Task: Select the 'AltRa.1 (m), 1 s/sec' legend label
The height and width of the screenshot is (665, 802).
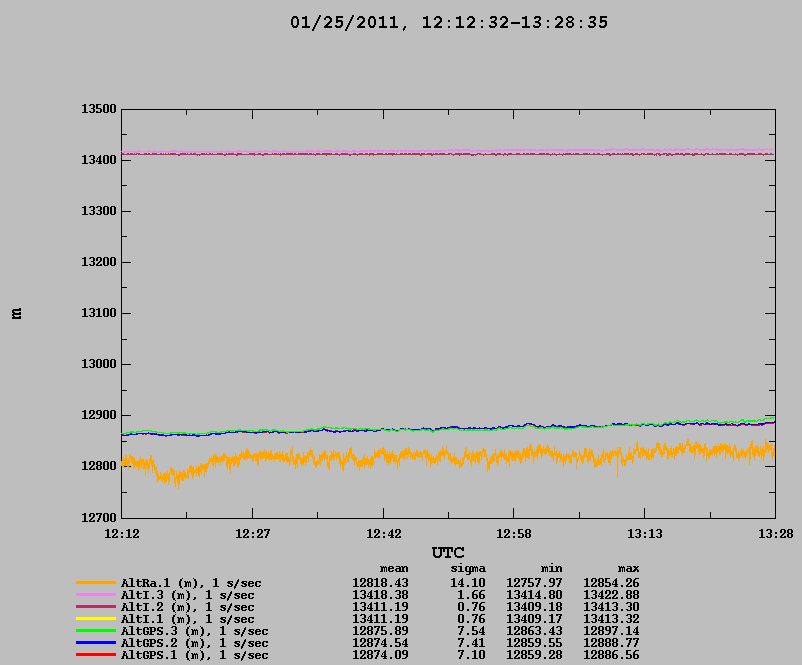Action: tap(191, 583)
